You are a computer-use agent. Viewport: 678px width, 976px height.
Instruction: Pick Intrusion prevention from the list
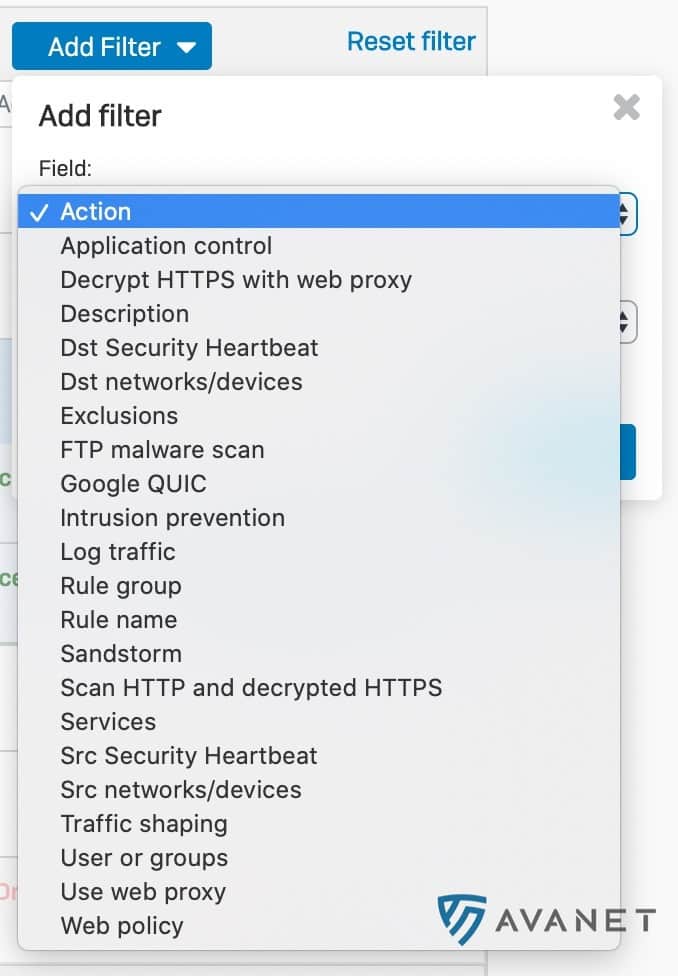click(172, 517)
